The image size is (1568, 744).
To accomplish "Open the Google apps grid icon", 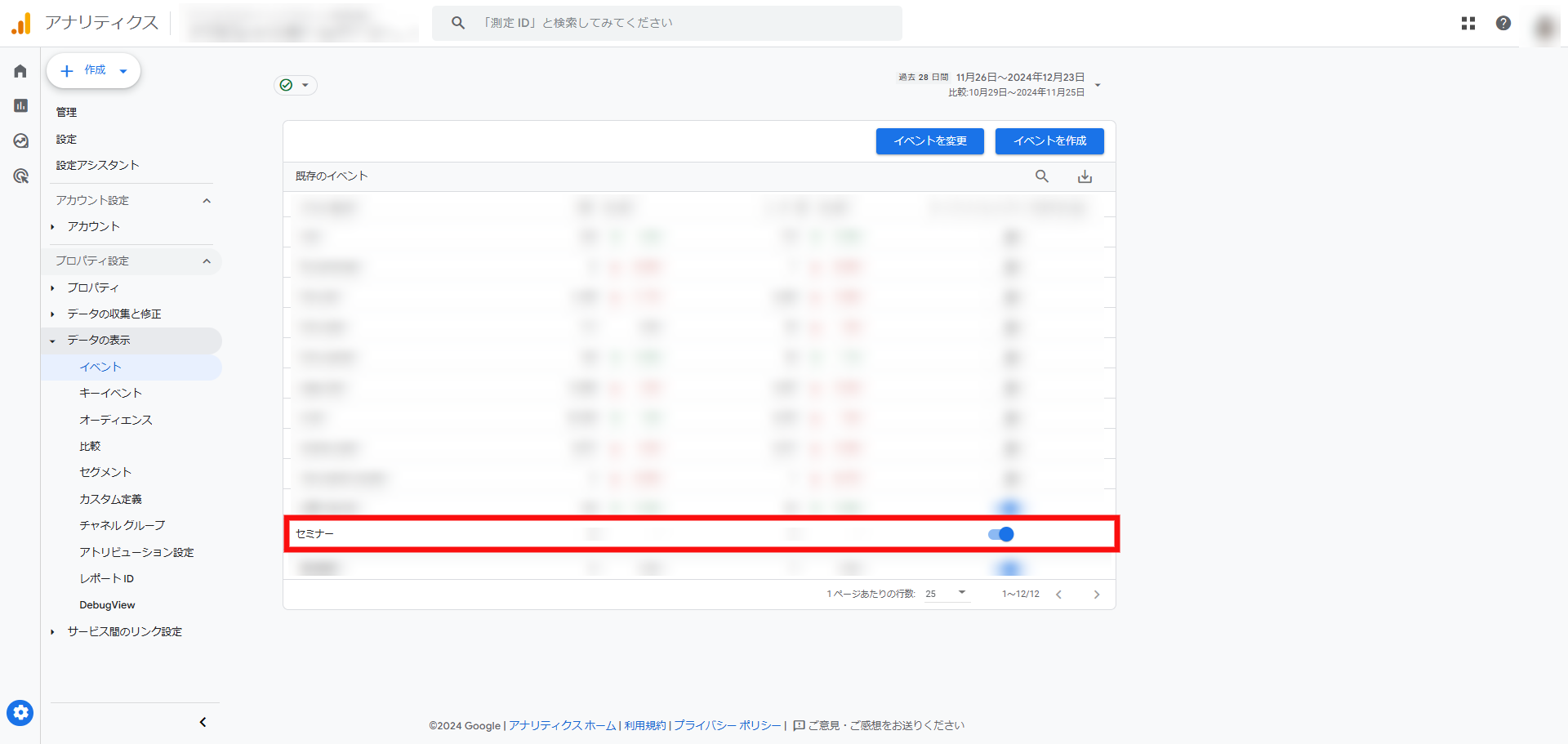I will click(1468, 23).
